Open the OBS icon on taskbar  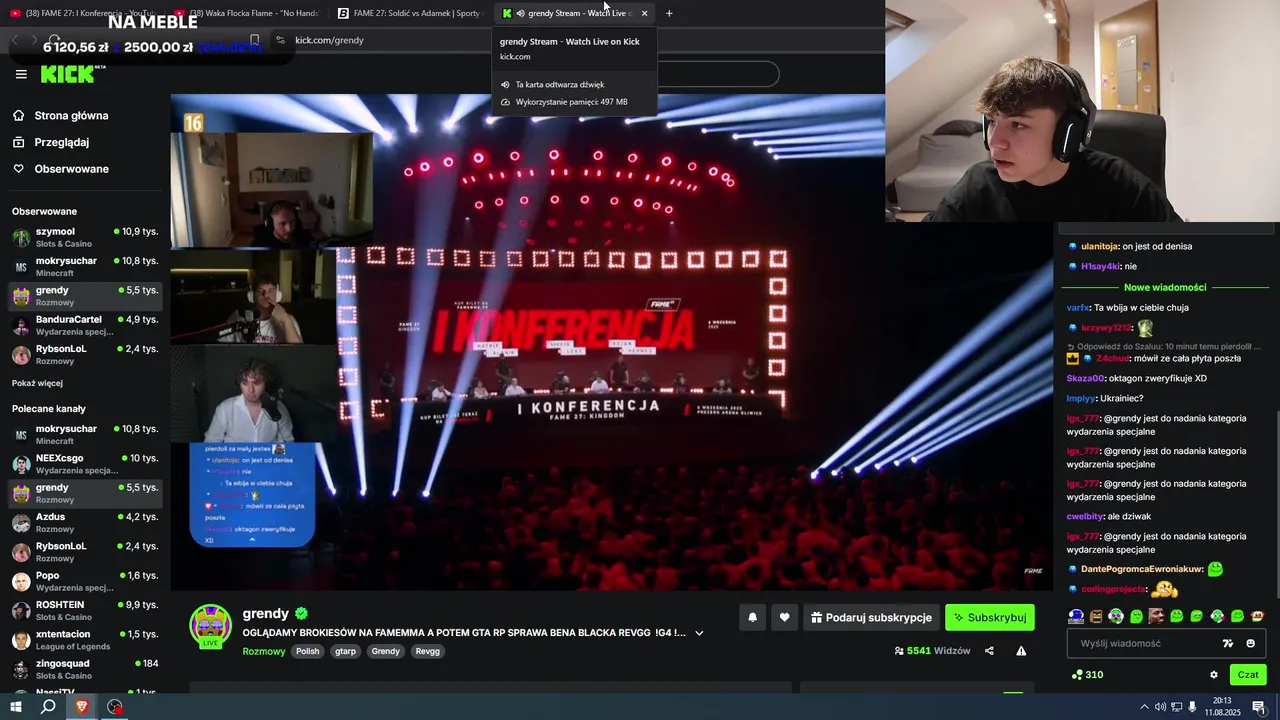pyautogui.click(x=115, y=706)
